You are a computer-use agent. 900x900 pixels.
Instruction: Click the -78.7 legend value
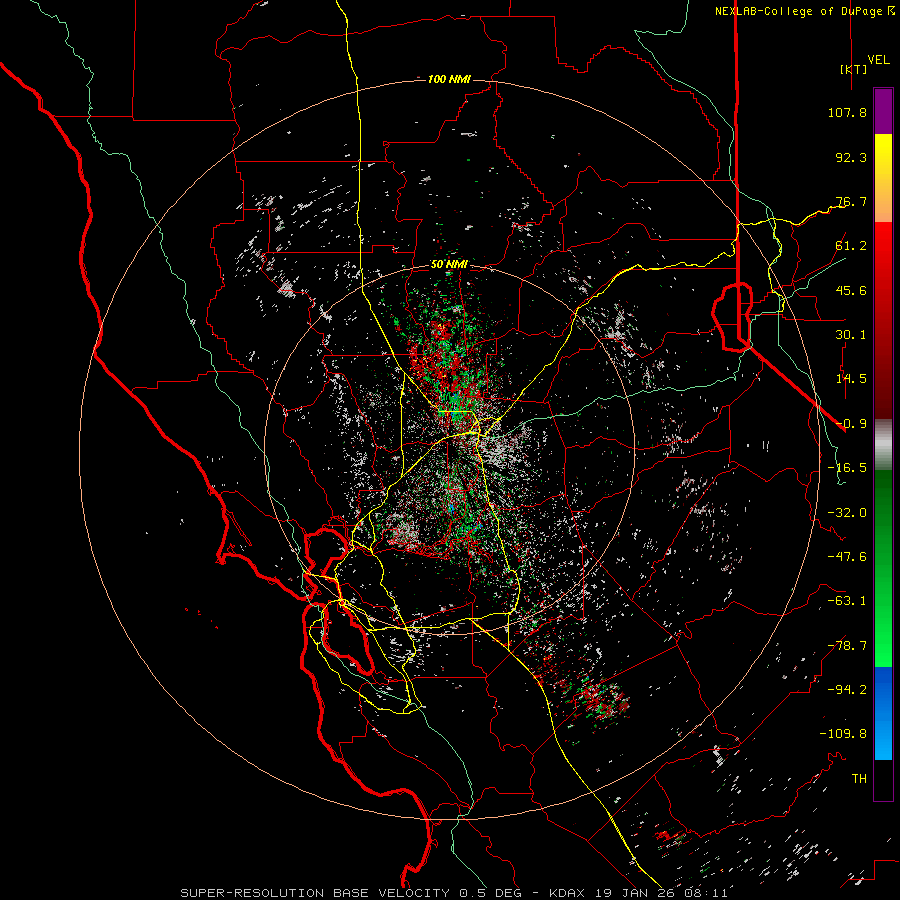pos(847,646)
